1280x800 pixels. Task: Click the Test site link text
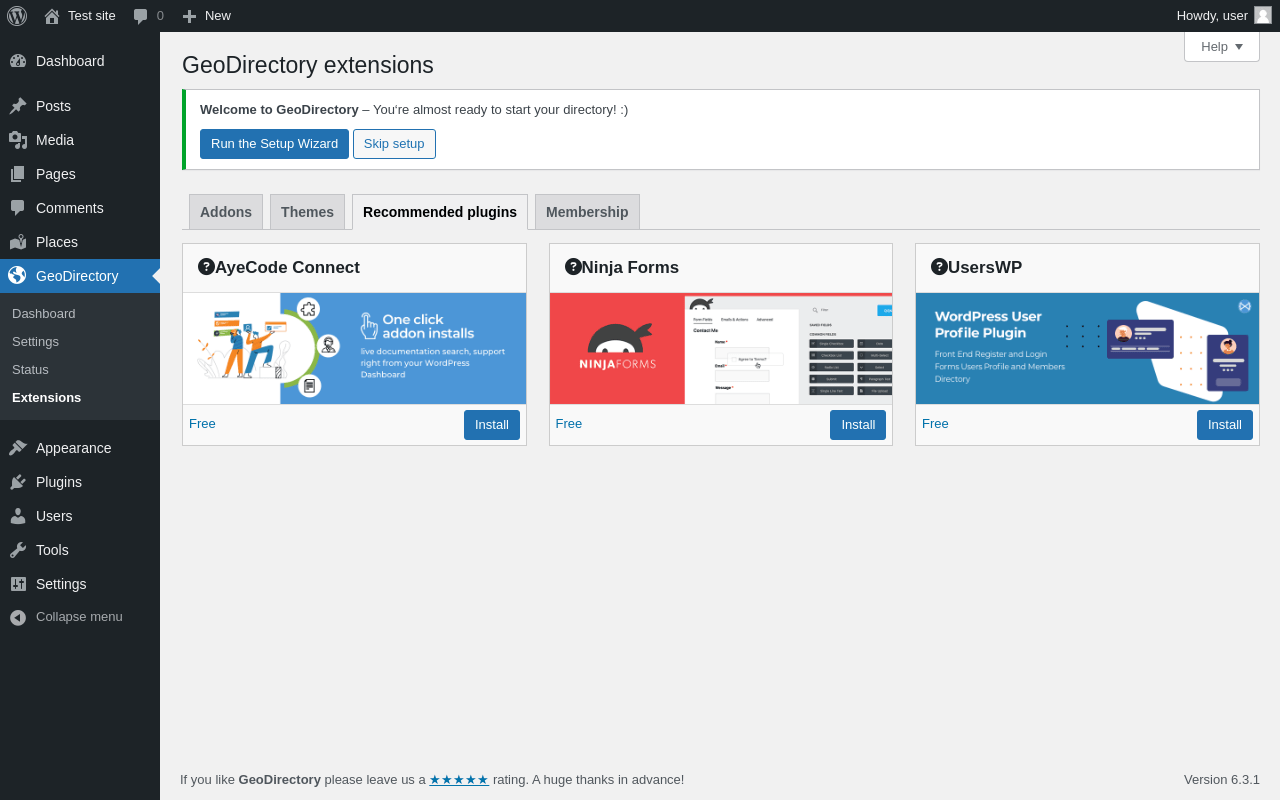pos(92,16)
